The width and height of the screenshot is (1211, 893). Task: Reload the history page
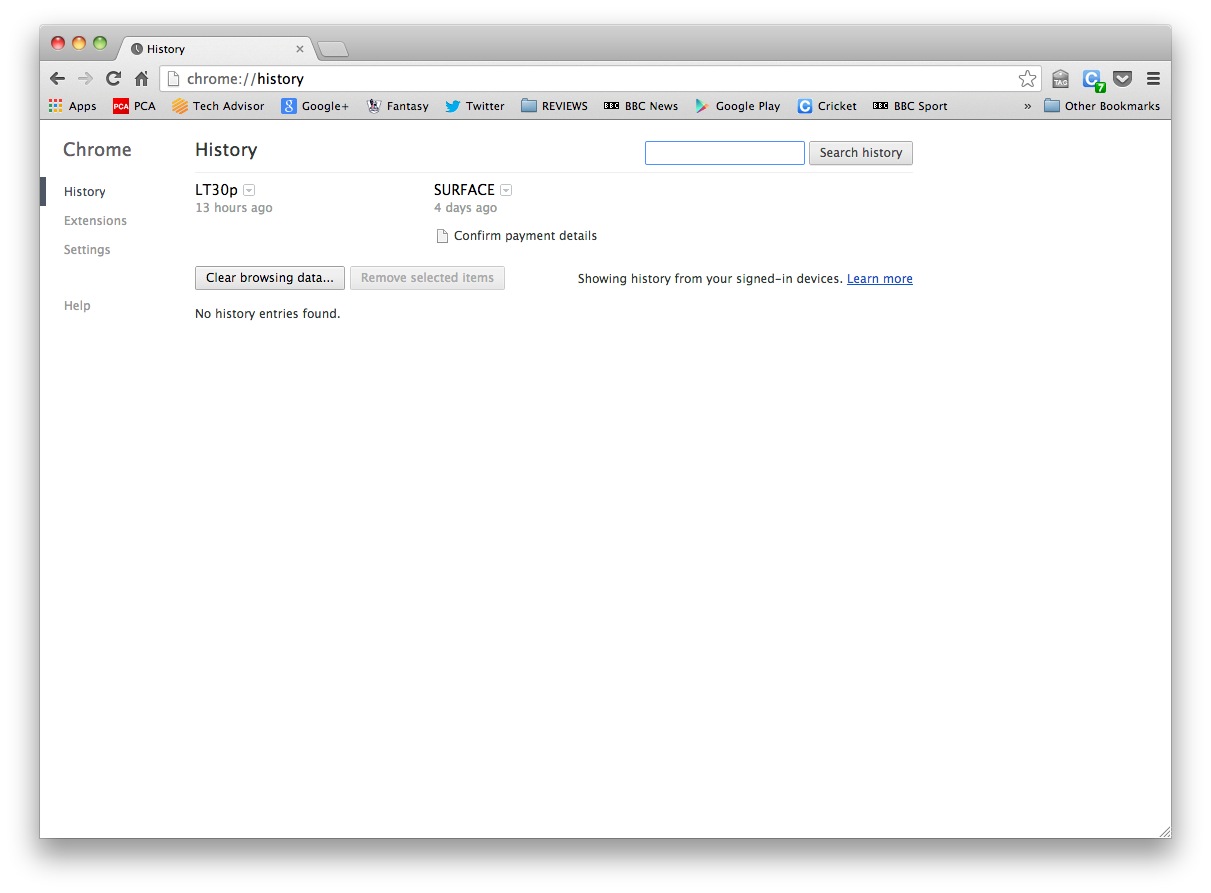tap(113, 78)
